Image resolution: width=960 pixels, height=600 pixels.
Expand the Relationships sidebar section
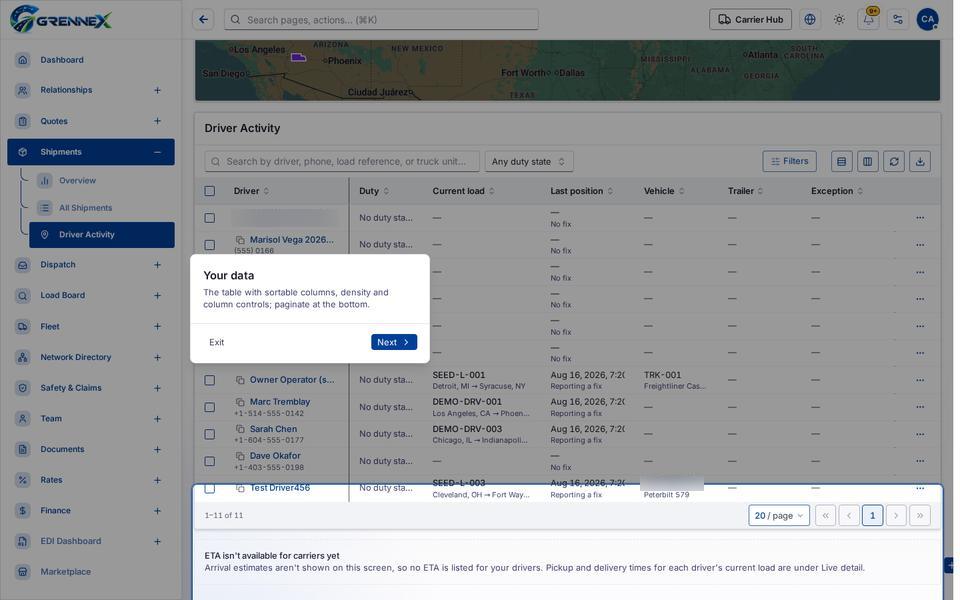[x=157, y=90]
